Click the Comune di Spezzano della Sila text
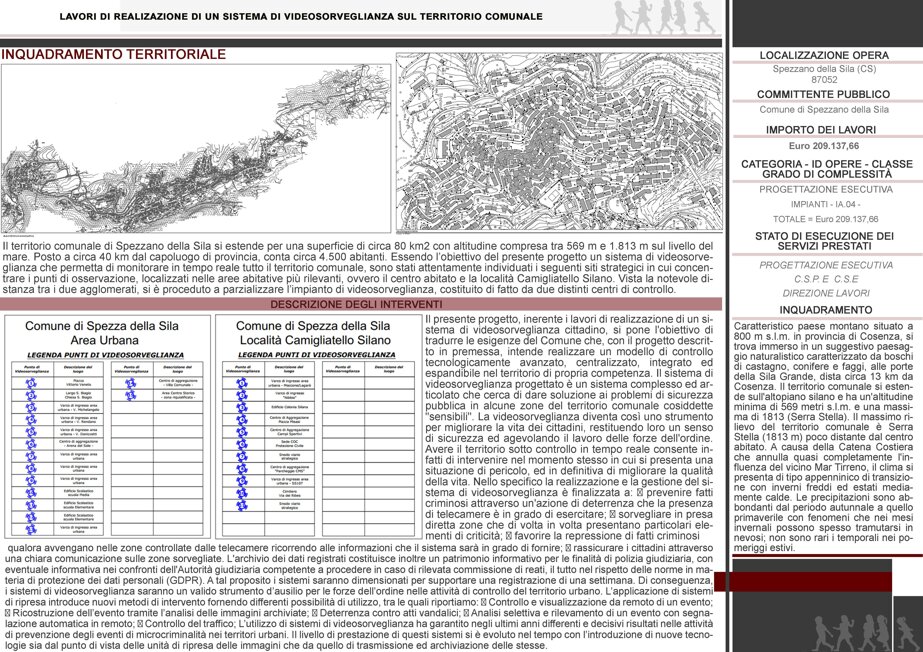Image resolution: width=923 pixels, height=652 pixels. (824, 109)
